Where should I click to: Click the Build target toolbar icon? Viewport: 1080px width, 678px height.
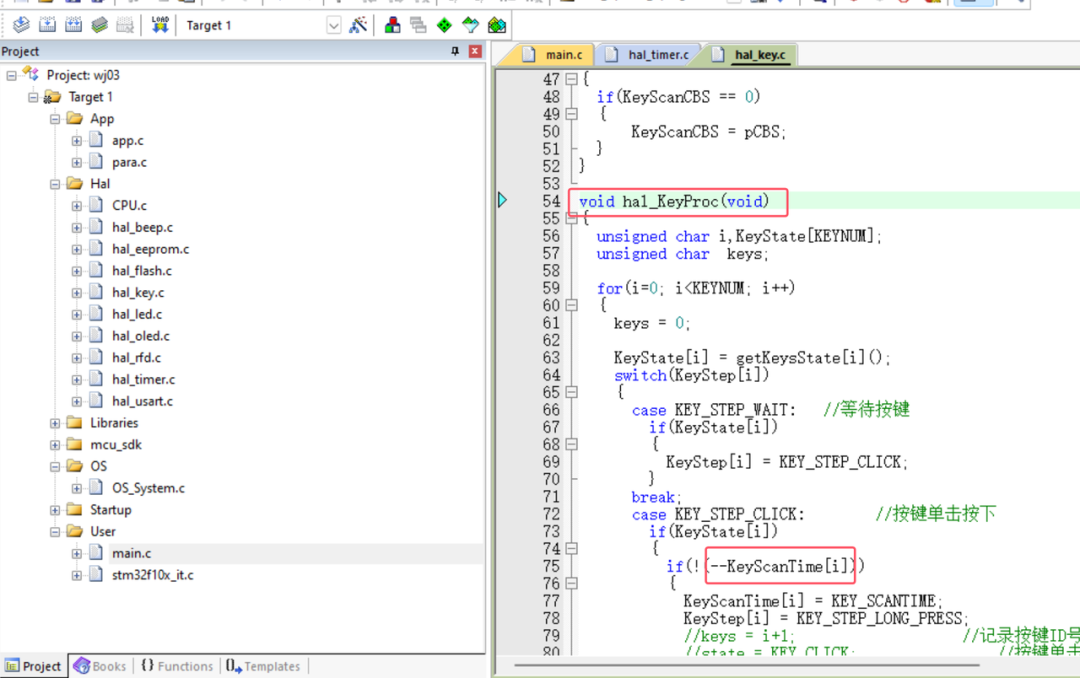[x=48, y=25]
